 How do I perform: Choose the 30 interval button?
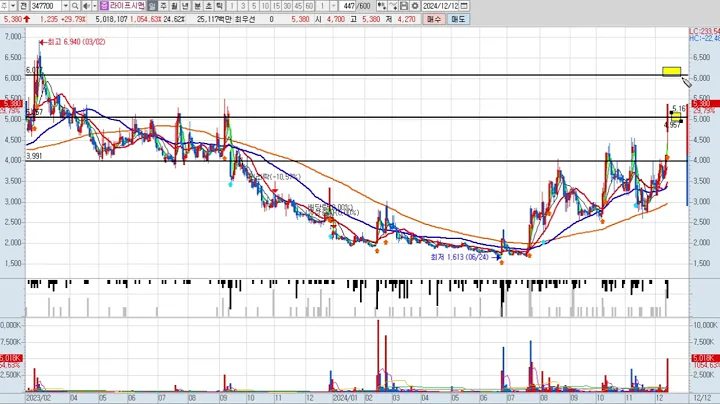point(287,6)
